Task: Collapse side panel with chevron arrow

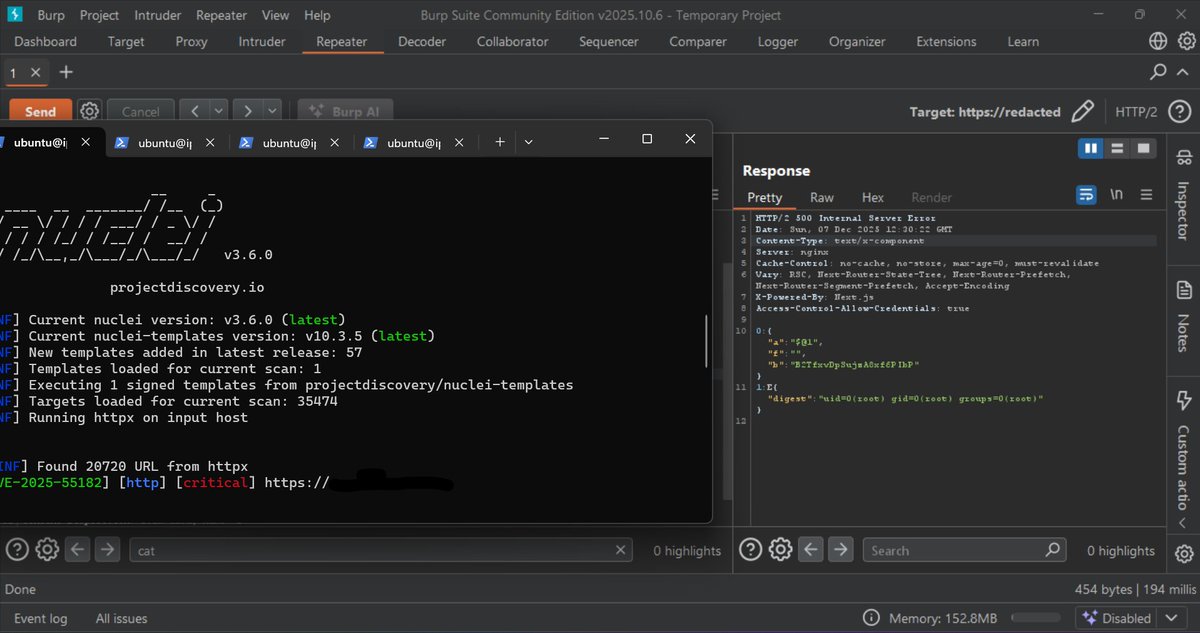Action: (x=1184, y=521)
